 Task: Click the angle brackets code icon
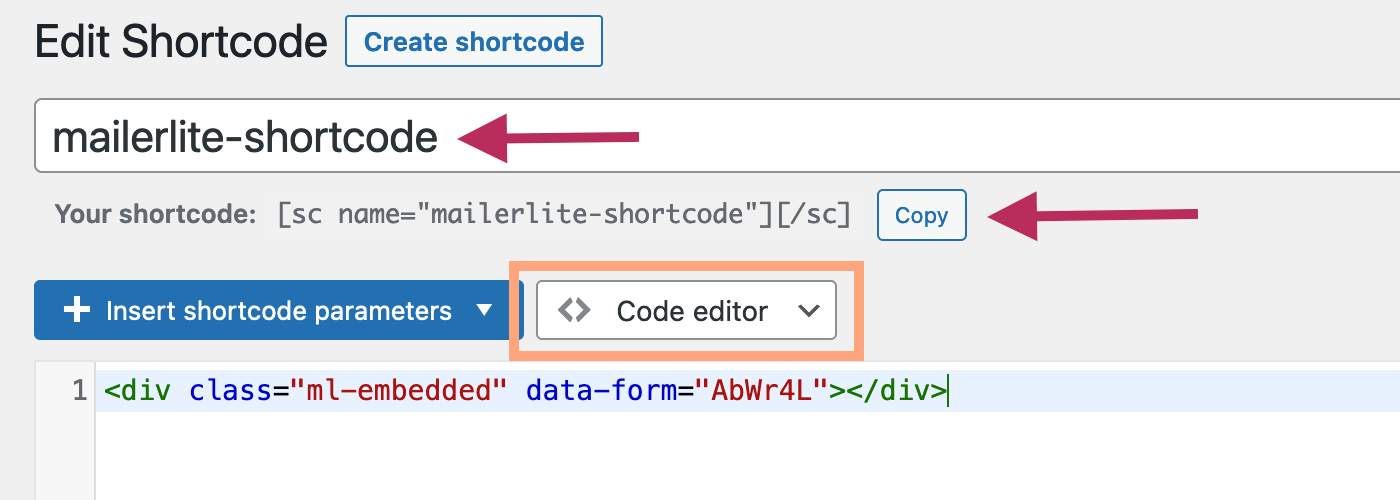pyautogui.click(x=575, y=311)
